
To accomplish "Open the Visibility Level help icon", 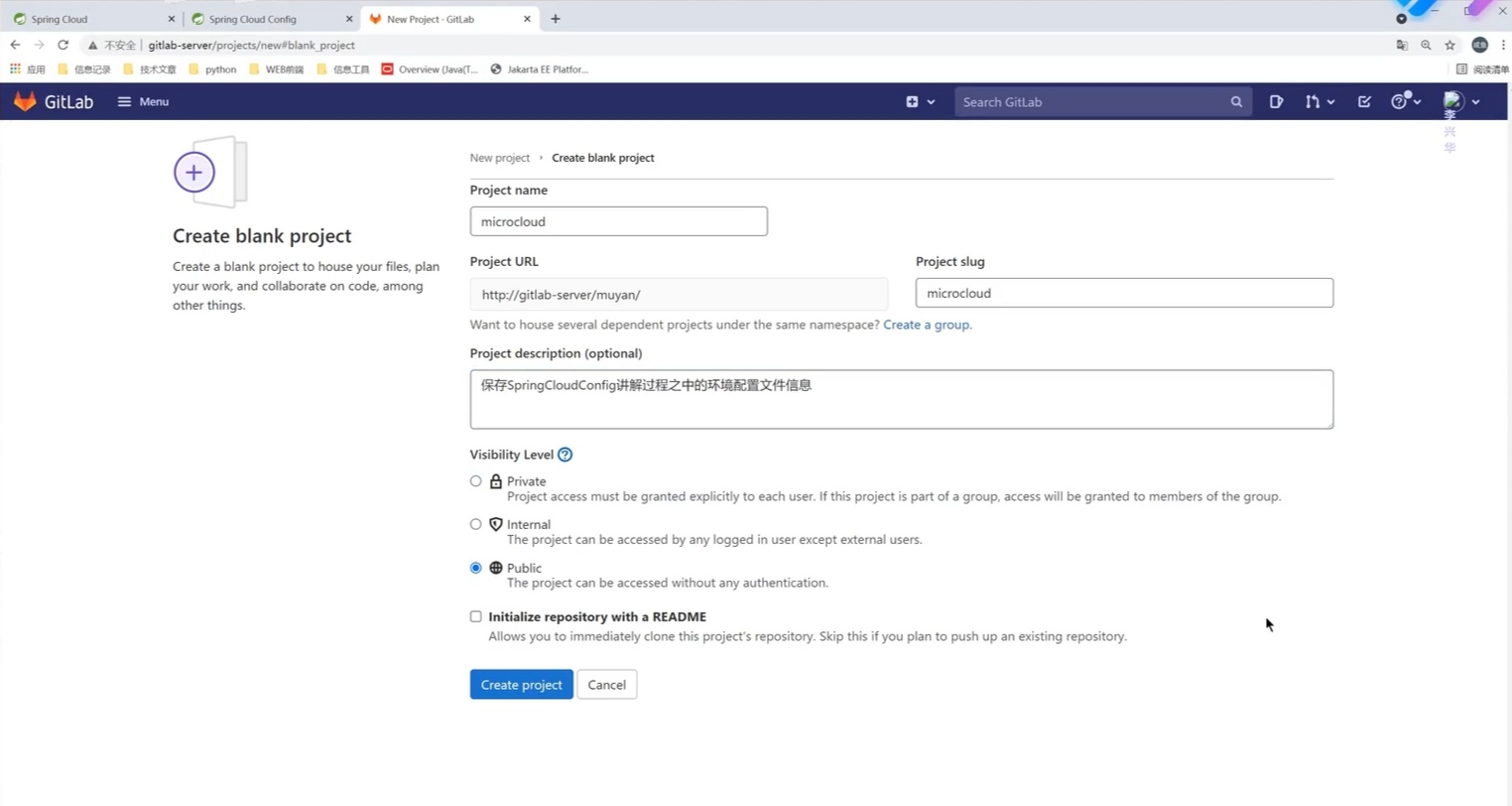I will click(565, 455).
